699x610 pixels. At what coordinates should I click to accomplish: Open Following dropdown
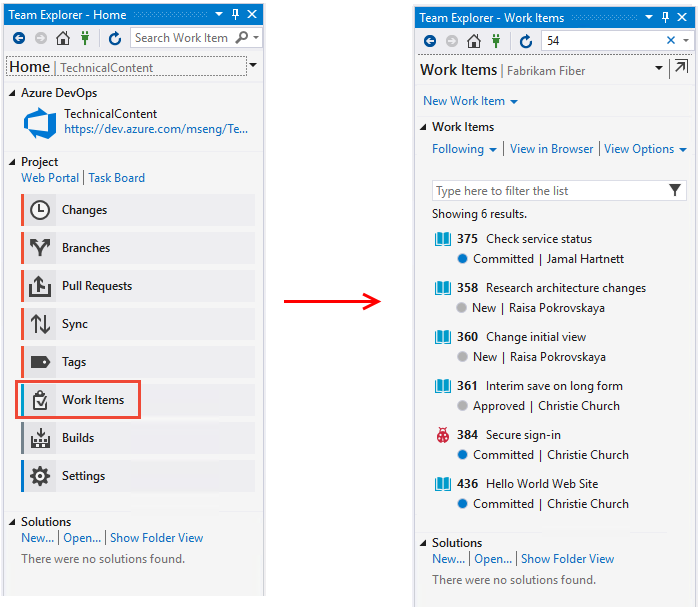pos(464,149)
